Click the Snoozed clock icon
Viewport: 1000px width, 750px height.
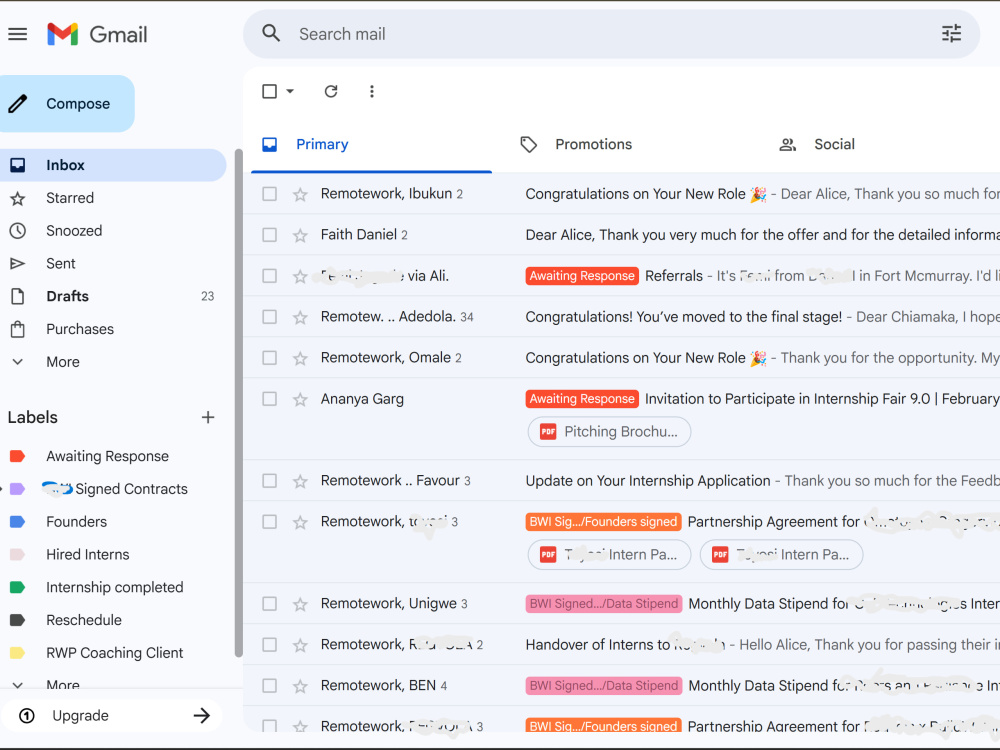pos(18,230)
